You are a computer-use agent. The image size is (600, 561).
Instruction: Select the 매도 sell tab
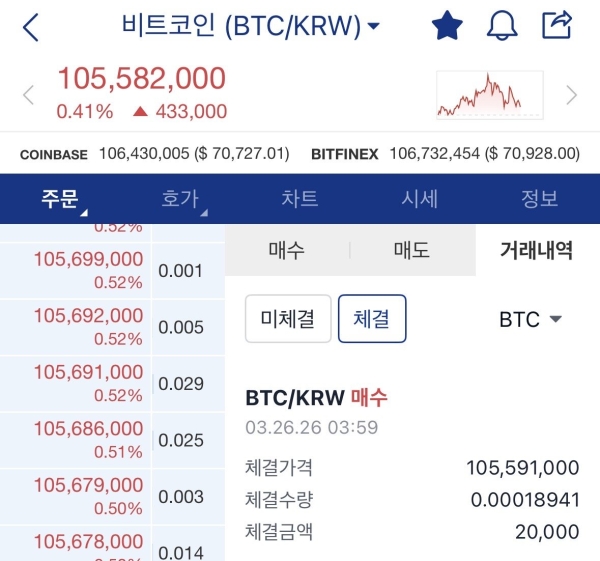[411, 250]
